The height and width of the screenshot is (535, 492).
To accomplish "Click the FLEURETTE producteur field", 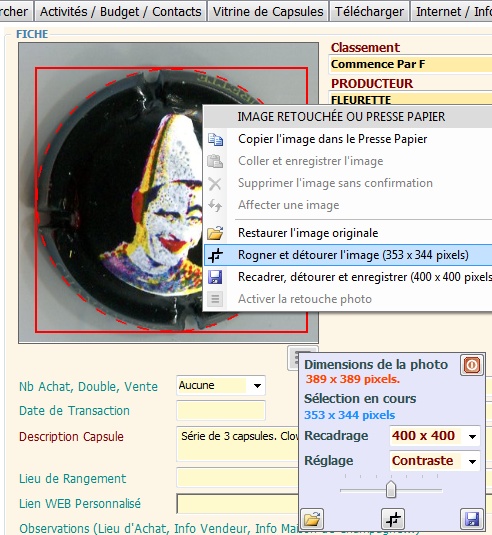I will (411, 99).
